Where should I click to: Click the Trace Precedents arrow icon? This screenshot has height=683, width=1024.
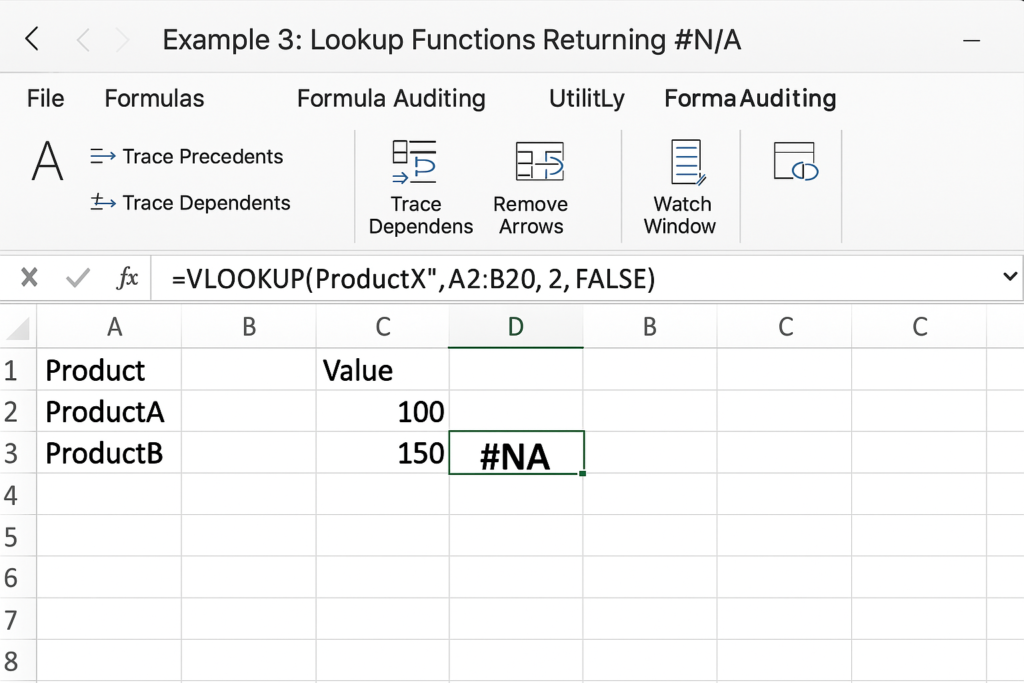click(103, 156)
